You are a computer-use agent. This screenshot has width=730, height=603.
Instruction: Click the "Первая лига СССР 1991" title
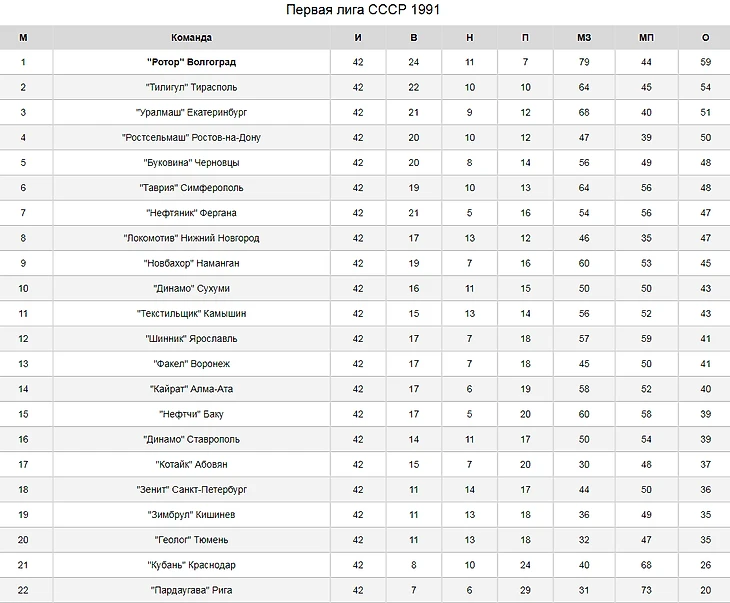tap(363, 9)
